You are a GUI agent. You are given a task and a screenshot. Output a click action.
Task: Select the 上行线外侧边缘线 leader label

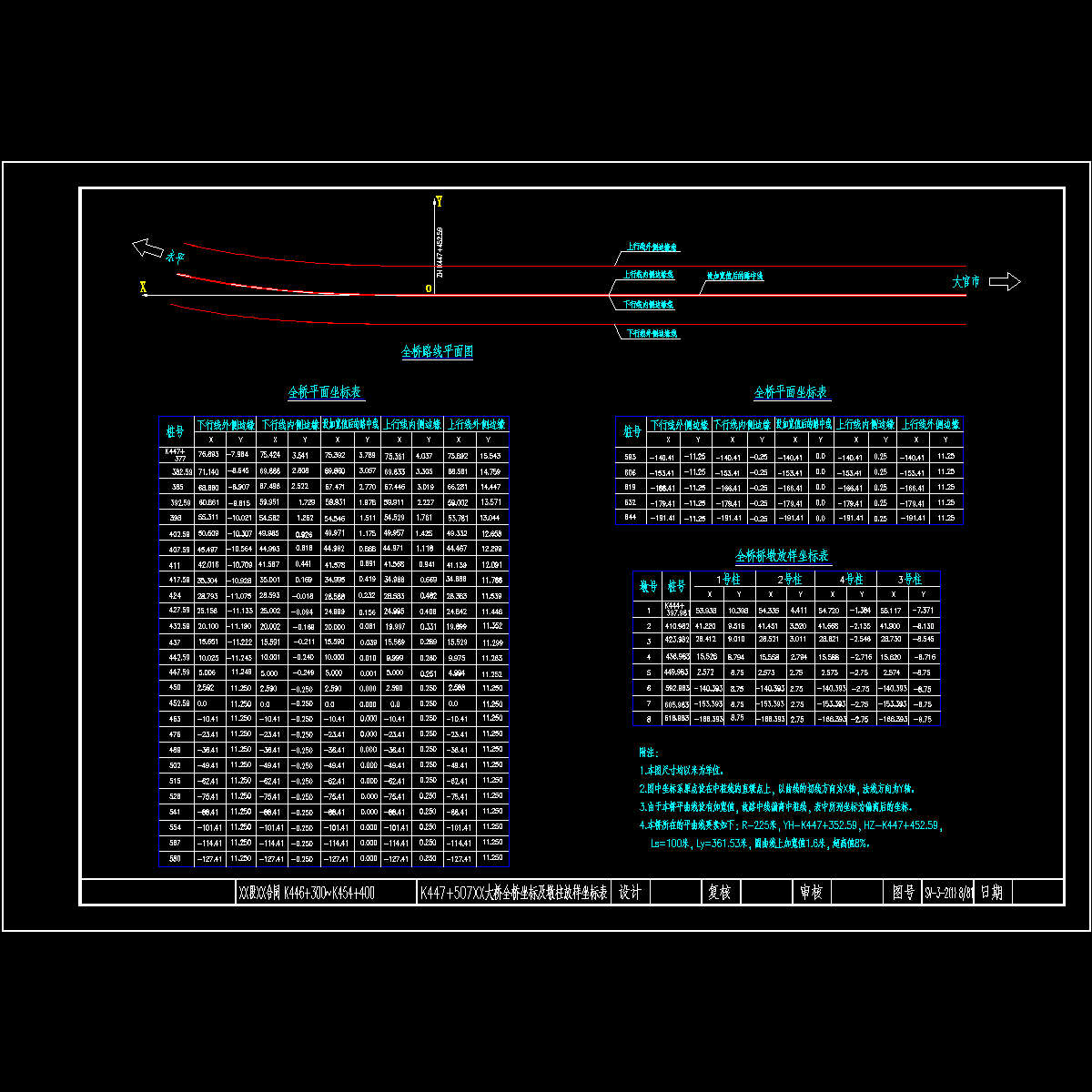point(653,247)
